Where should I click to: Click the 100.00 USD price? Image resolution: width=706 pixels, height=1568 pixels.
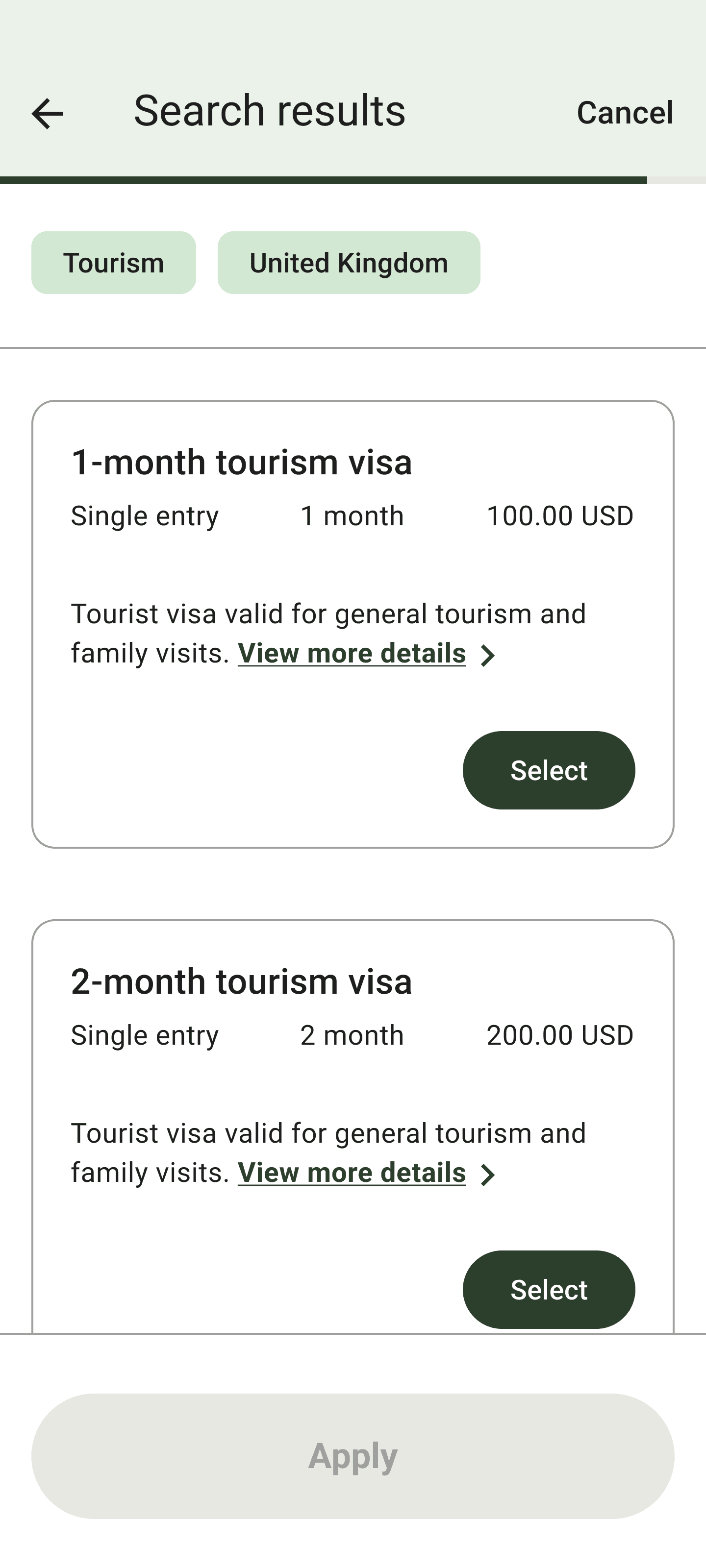pos(560,516)
